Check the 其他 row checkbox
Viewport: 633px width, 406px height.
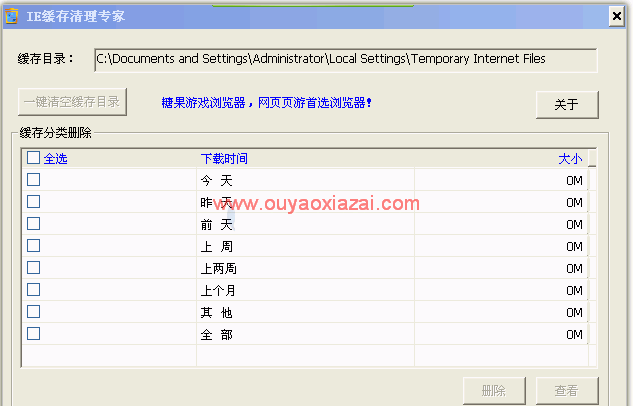coord(34,312)
